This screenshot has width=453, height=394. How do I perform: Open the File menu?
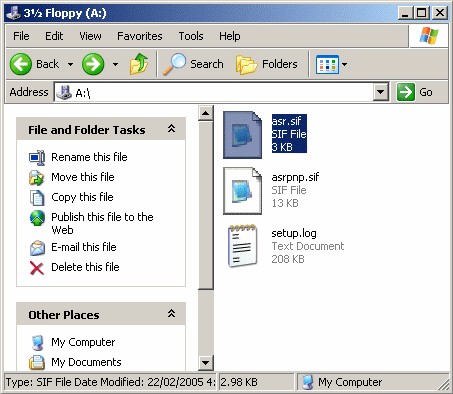(21, 36)
